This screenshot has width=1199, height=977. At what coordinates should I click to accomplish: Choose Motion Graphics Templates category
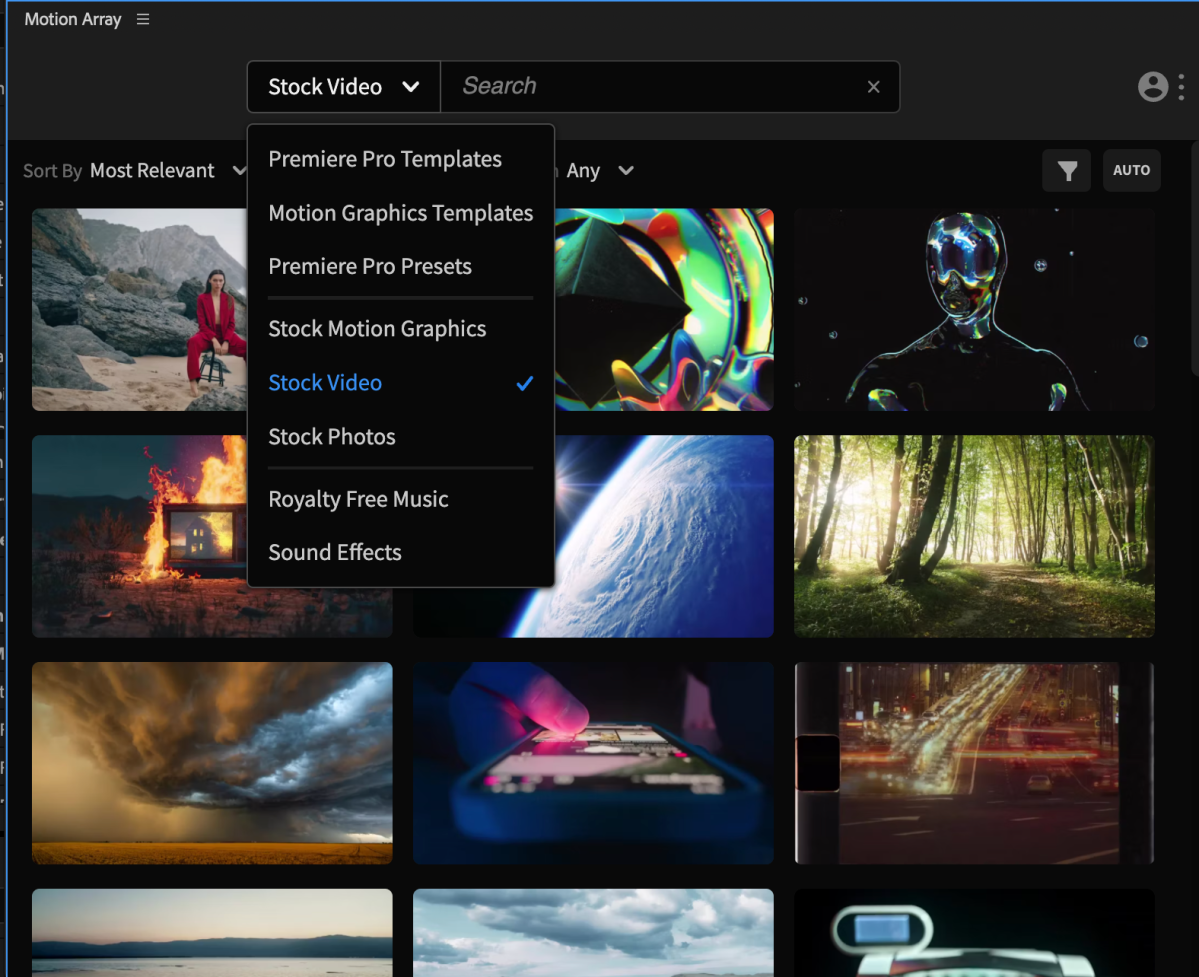coord(401,213)
